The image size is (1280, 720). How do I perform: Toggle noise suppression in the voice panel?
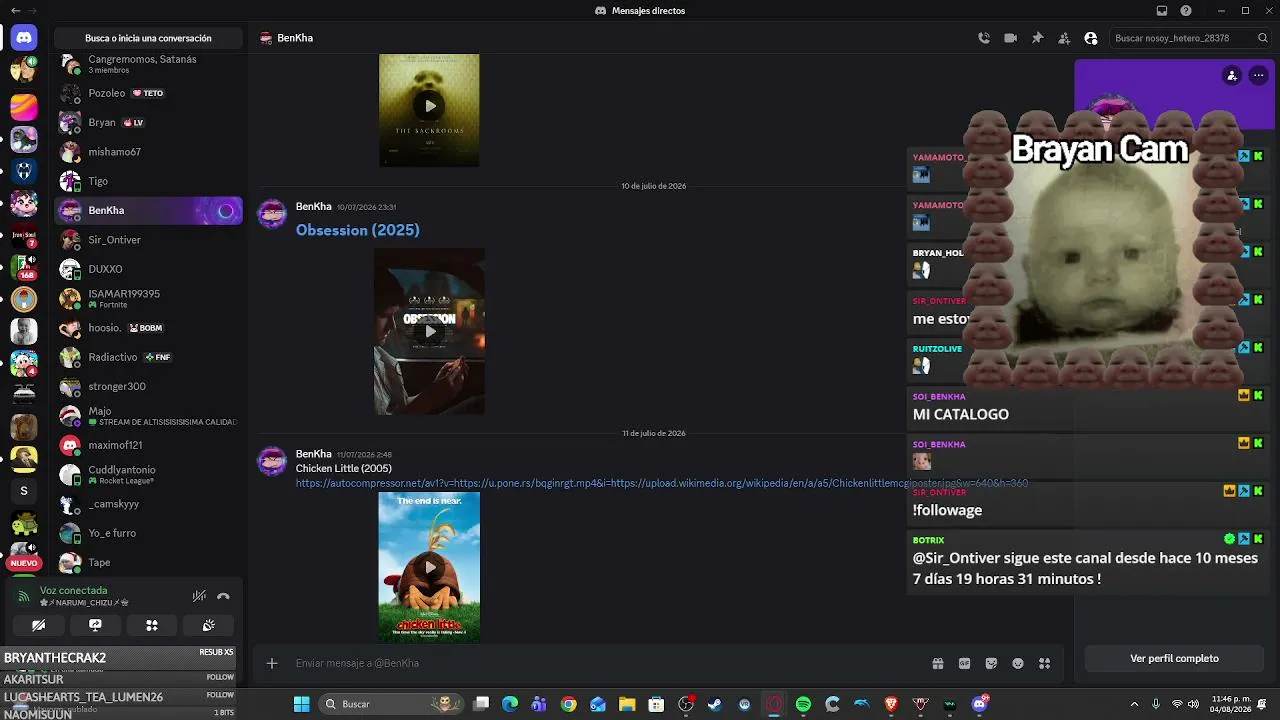[x=199, y=596]
